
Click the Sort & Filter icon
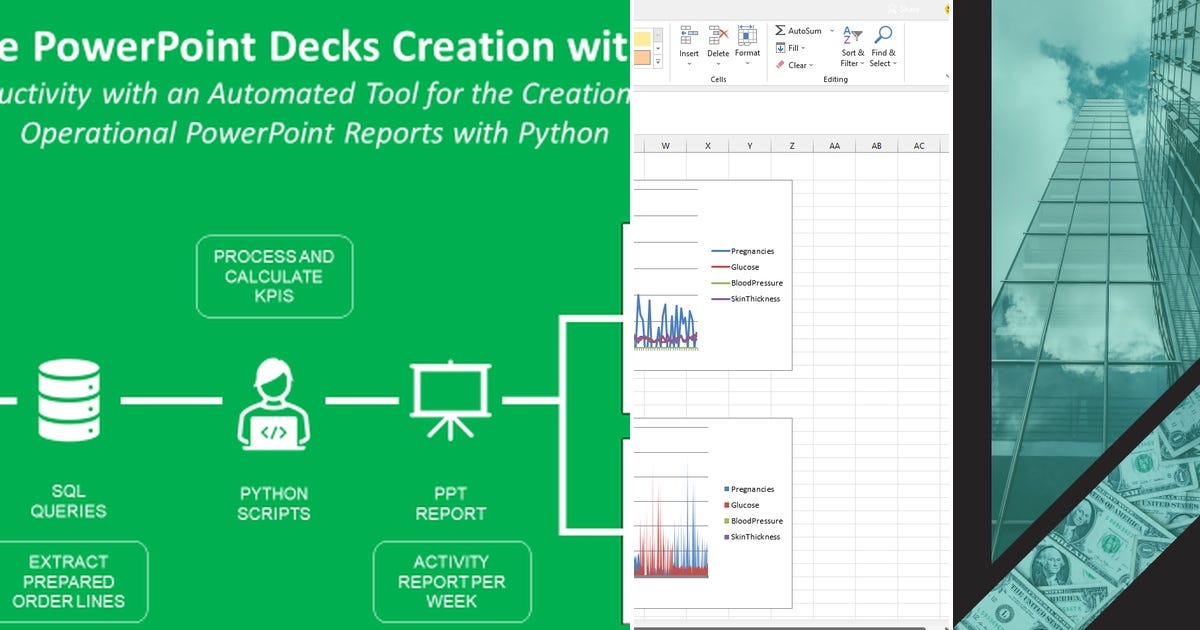click(852, 36)
